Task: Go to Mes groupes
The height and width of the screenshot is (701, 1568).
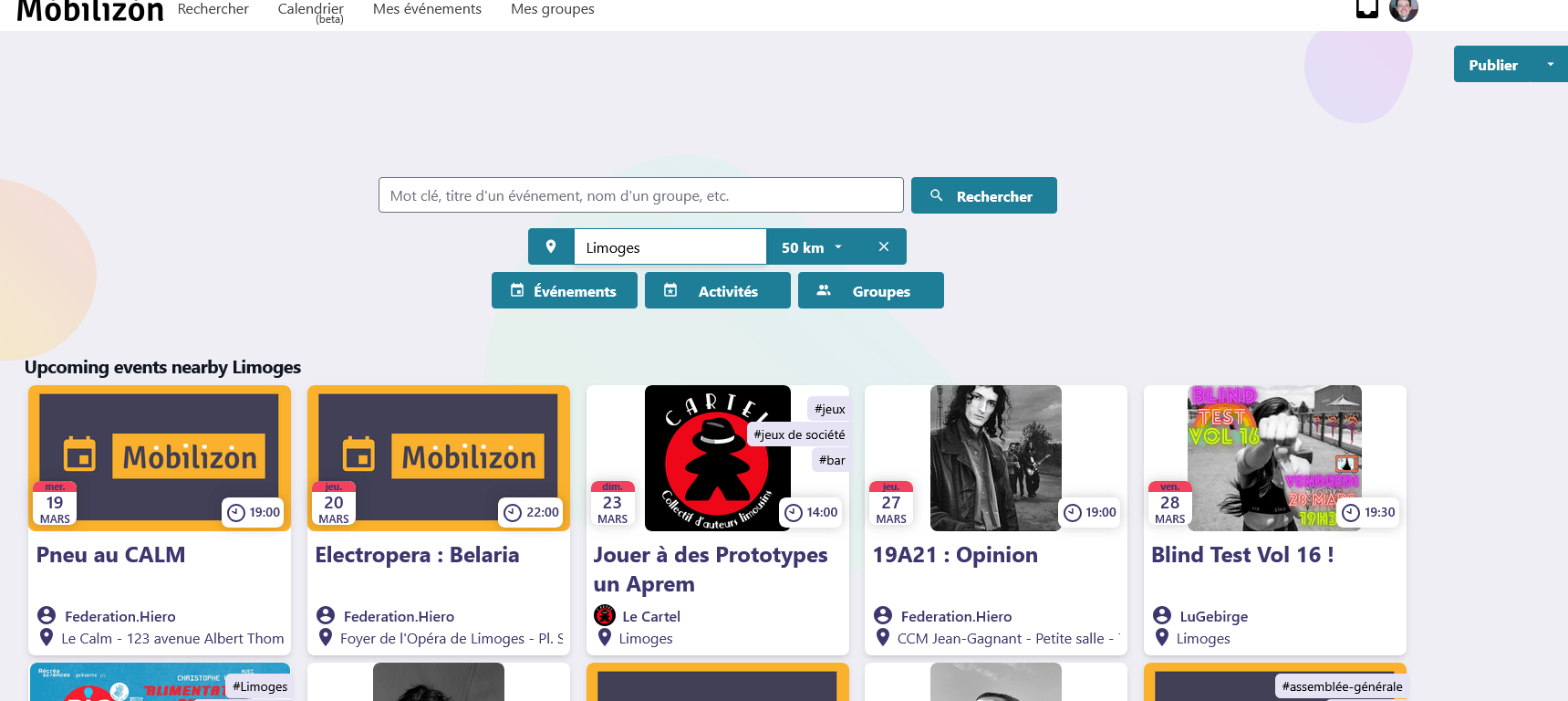Action: pos(553,9)
